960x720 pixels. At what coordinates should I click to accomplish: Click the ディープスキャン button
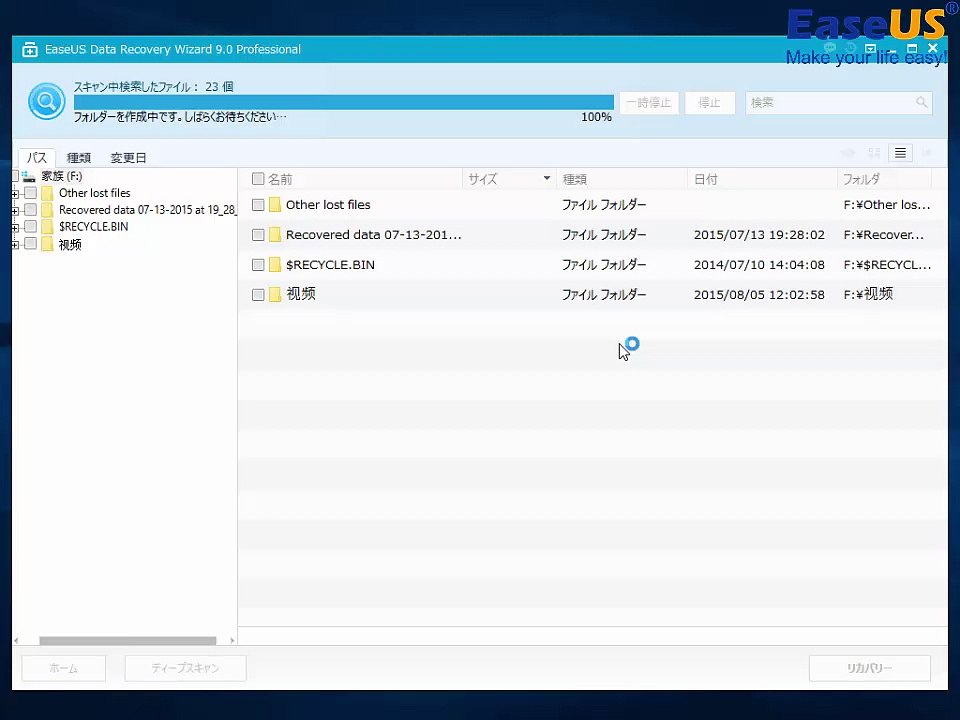(x=186, y=668)
